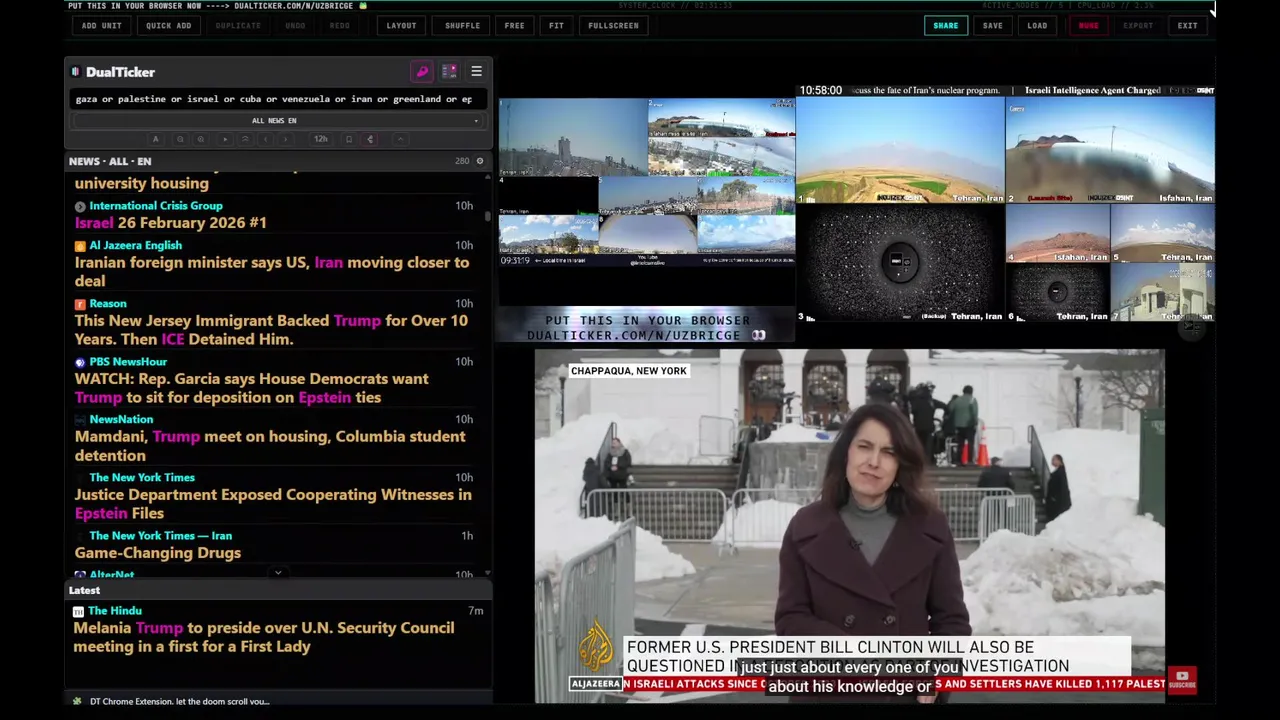Open the ALL NEWS EN dropdown
1280x720 pixels.
(x=276, y=121)
